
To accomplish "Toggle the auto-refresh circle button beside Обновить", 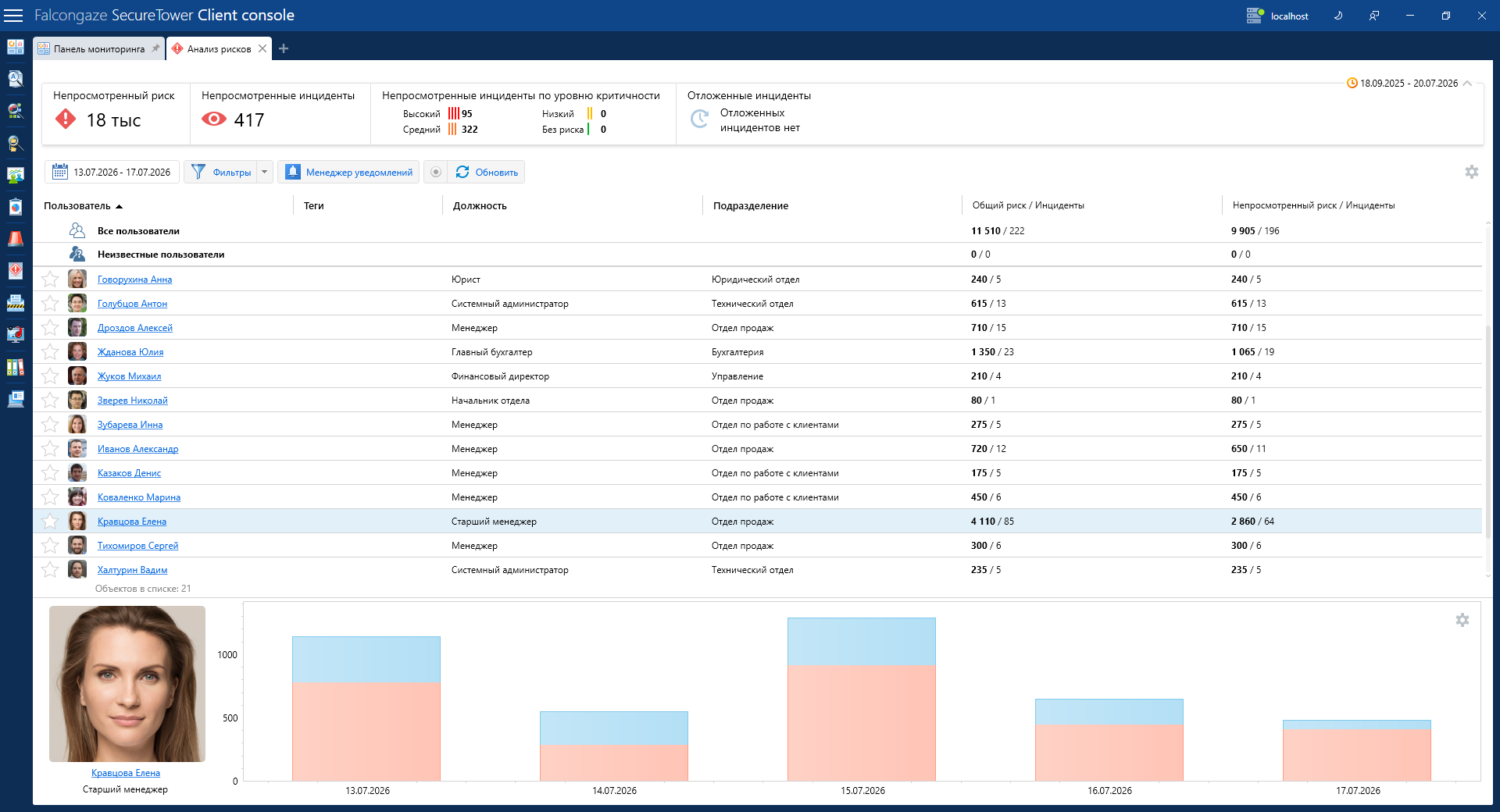I will tap(436, 172).
